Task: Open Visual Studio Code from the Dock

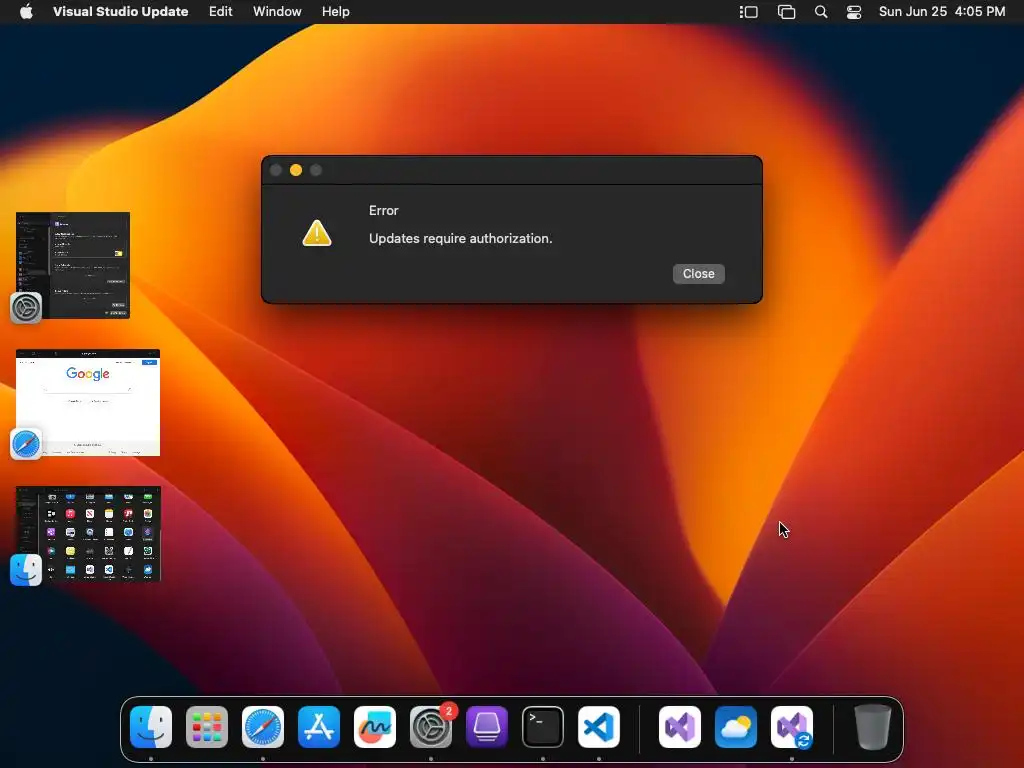Action: [599, 727]
